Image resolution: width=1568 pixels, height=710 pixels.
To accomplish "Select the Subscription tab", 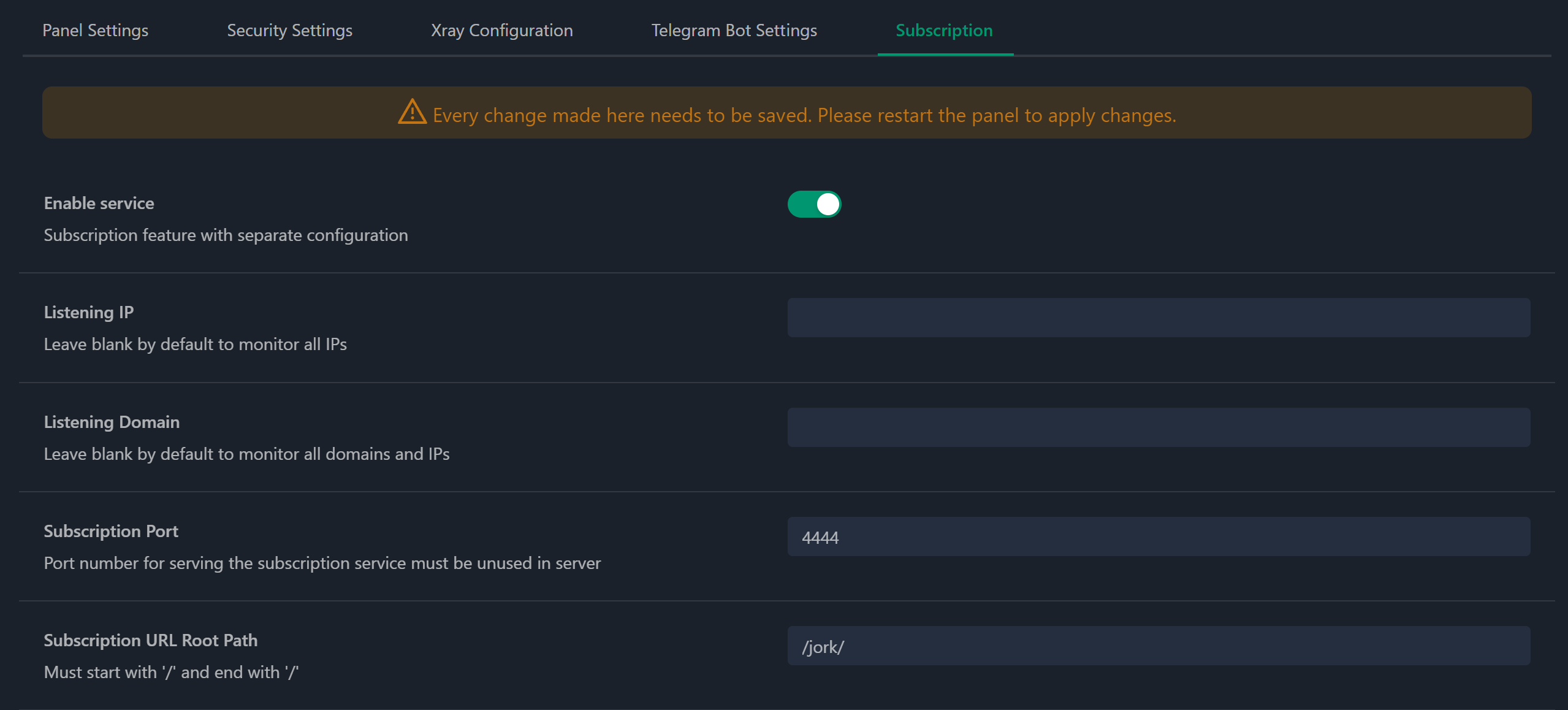I will pos(944,30).
